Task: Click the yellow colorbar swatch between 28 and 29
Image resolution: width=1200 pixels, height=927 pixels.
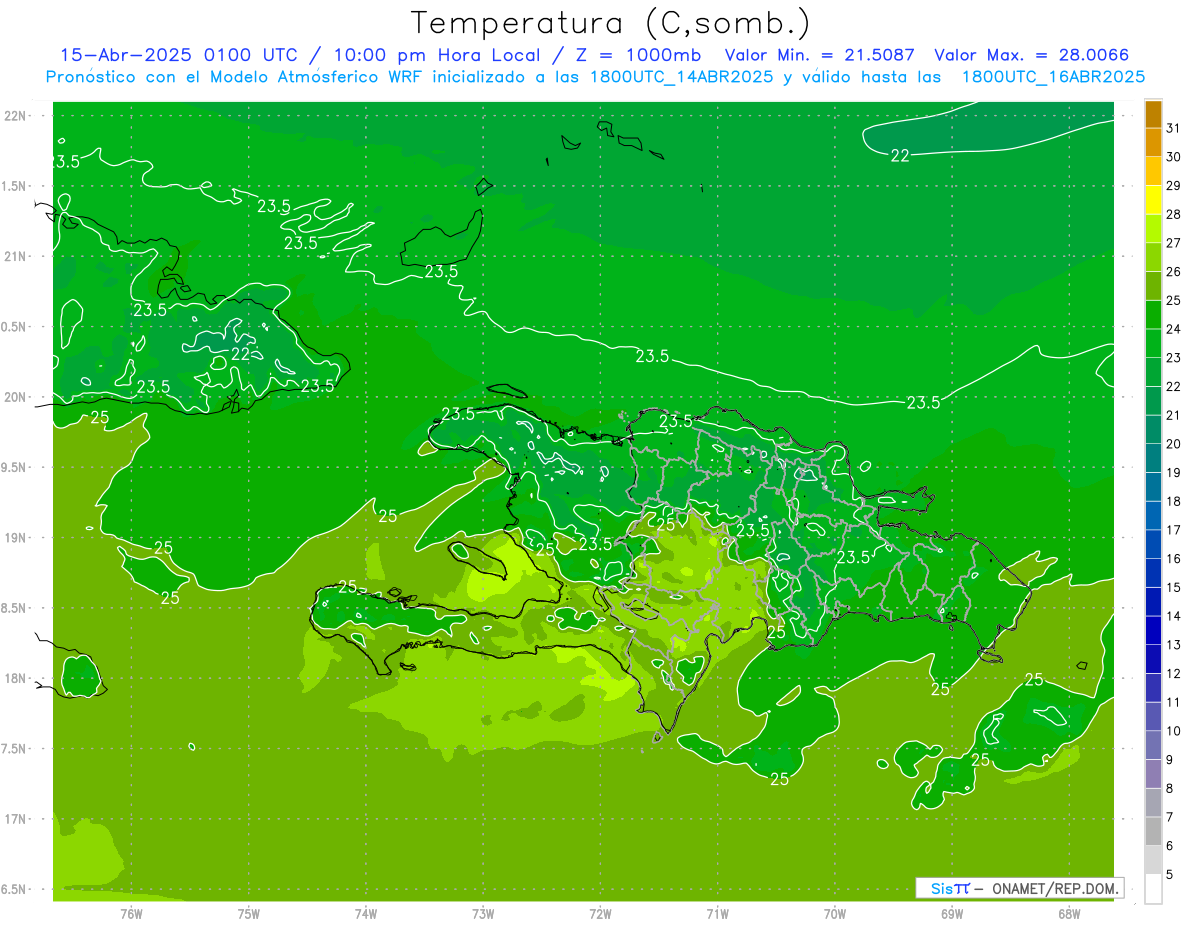Action: (x=1153, y=200)
